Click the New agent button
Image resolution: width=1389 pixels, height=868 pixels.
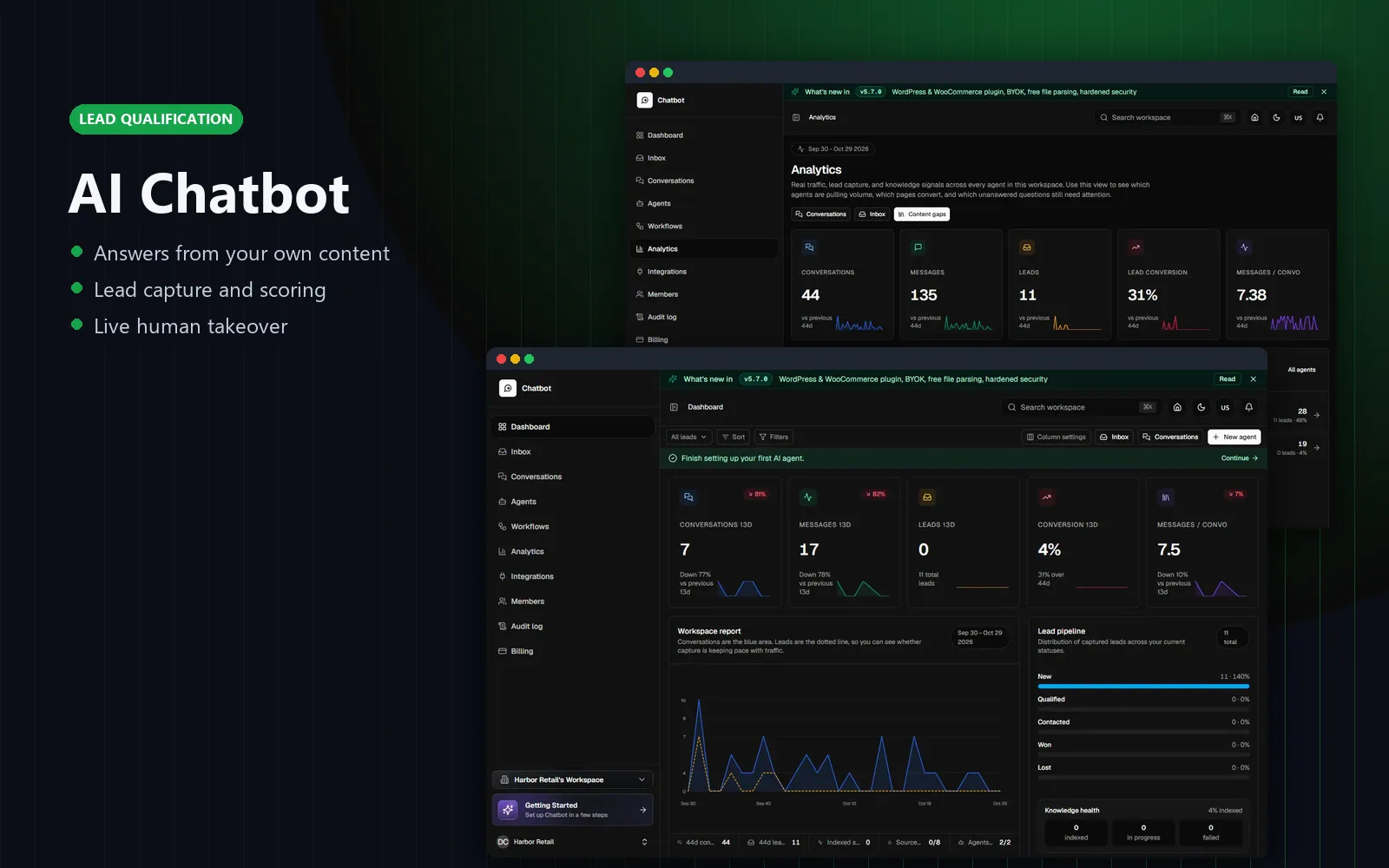point(1234,437)
